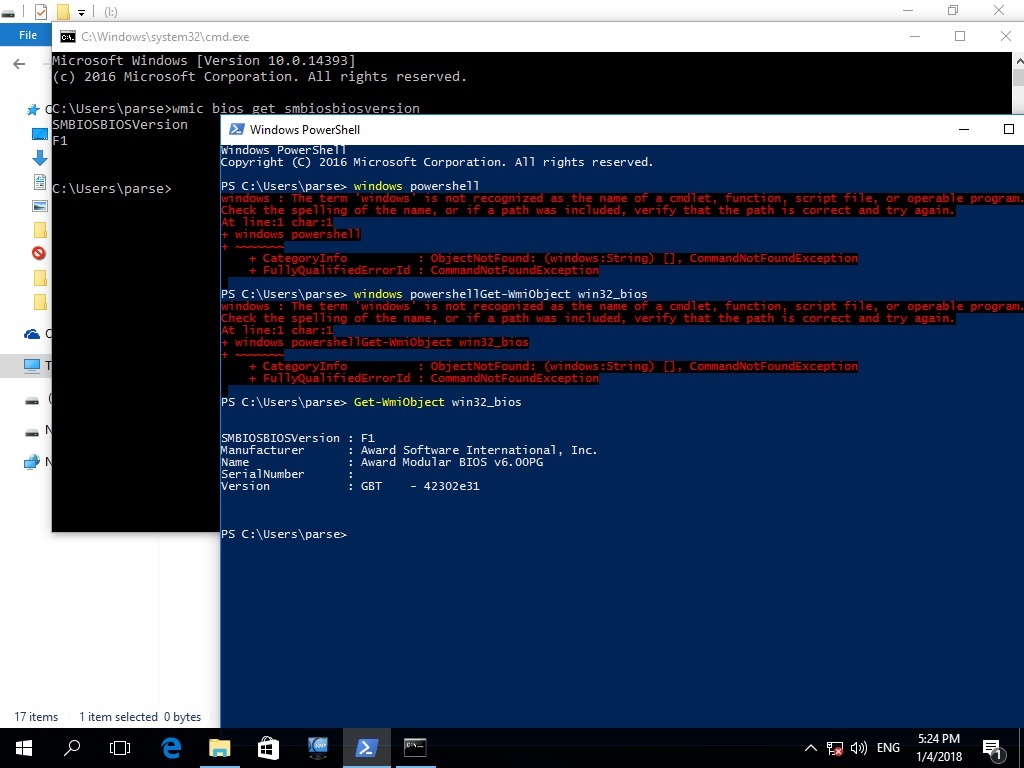
Task: Open the Documents icon in Explorer's sidebar
Action: coord(39,182)
